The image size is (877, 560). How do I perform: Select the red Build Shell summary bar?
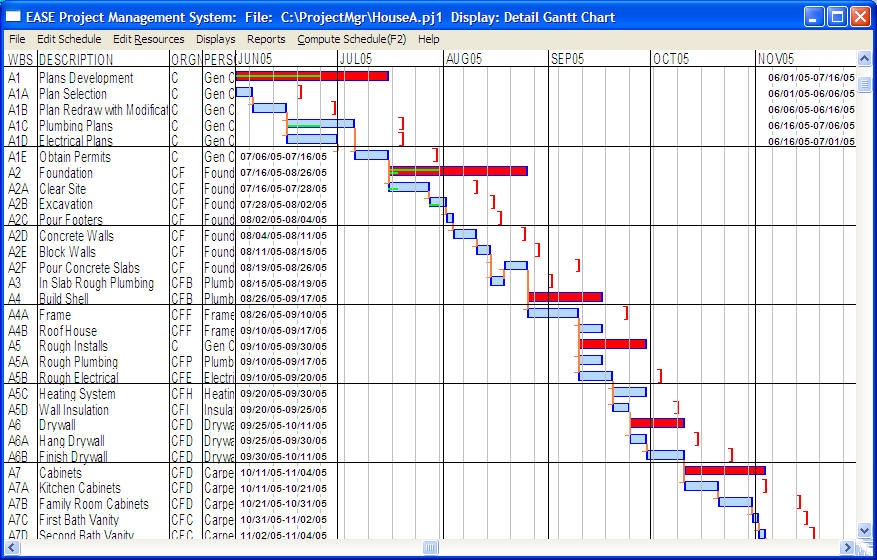pyautogui.click(x=565, y=297)
